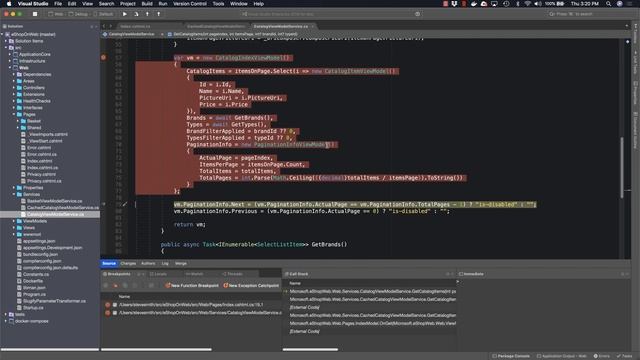Switch to the Authors tab
This screenshot has height=360, width=640.
pyautogui.click(x=148, y=264)
